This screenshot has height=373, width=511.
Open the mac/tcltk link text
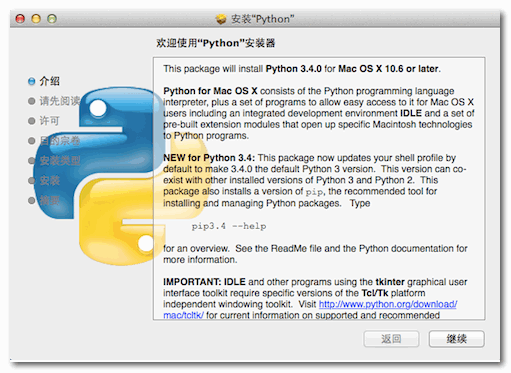point(183,315)
